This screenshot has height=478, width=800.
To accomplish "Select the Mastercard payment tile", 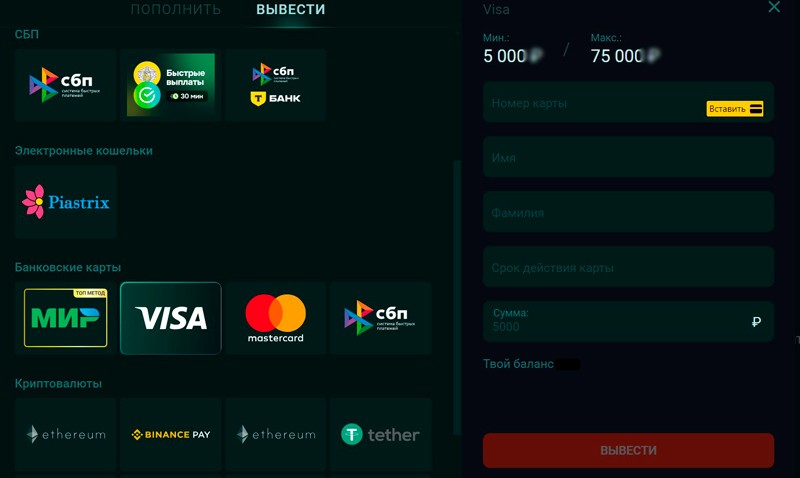I will (x=276, y=318).
